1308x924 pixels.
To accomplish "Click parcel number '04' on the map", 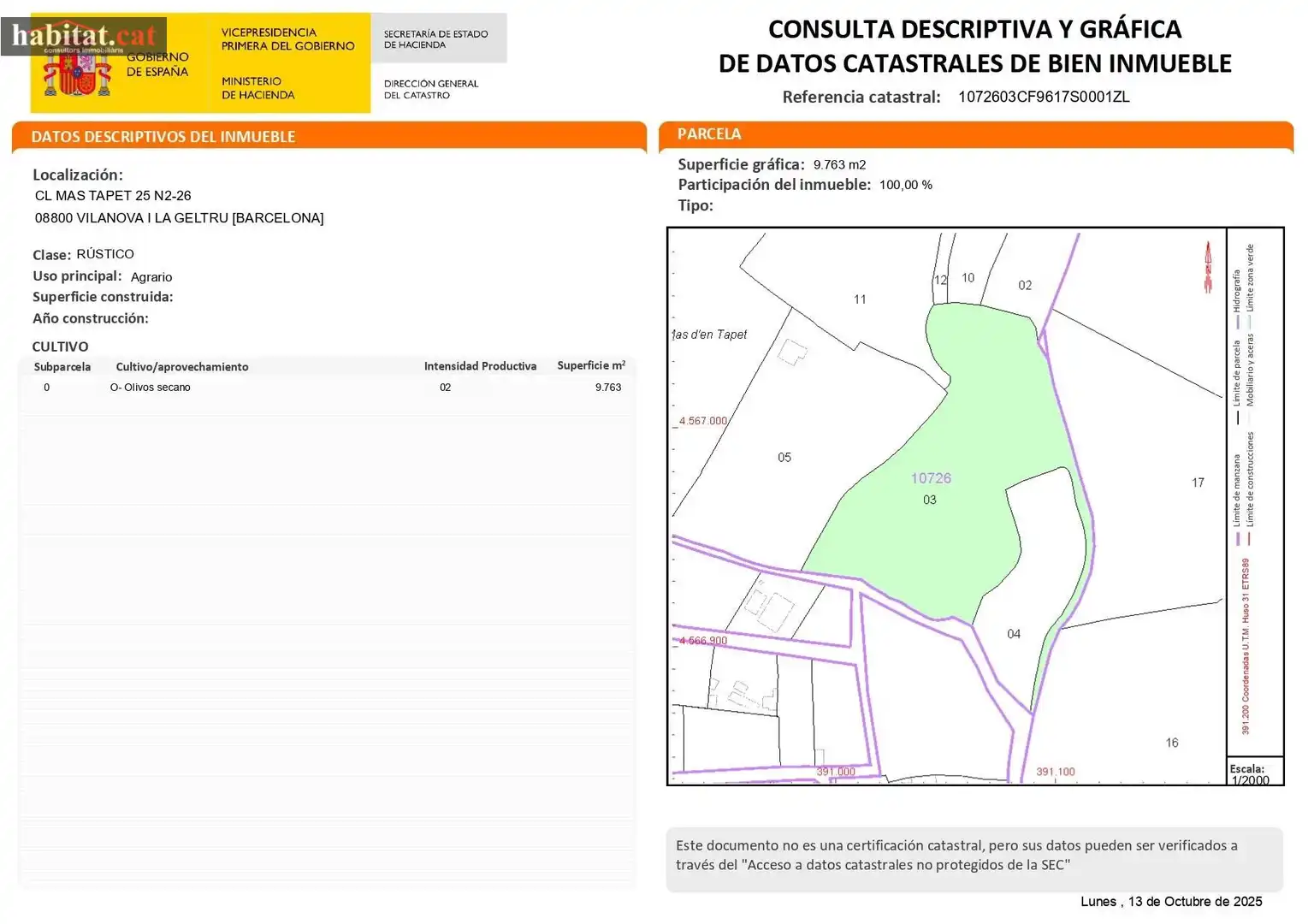I will [x=1014, y=634].
